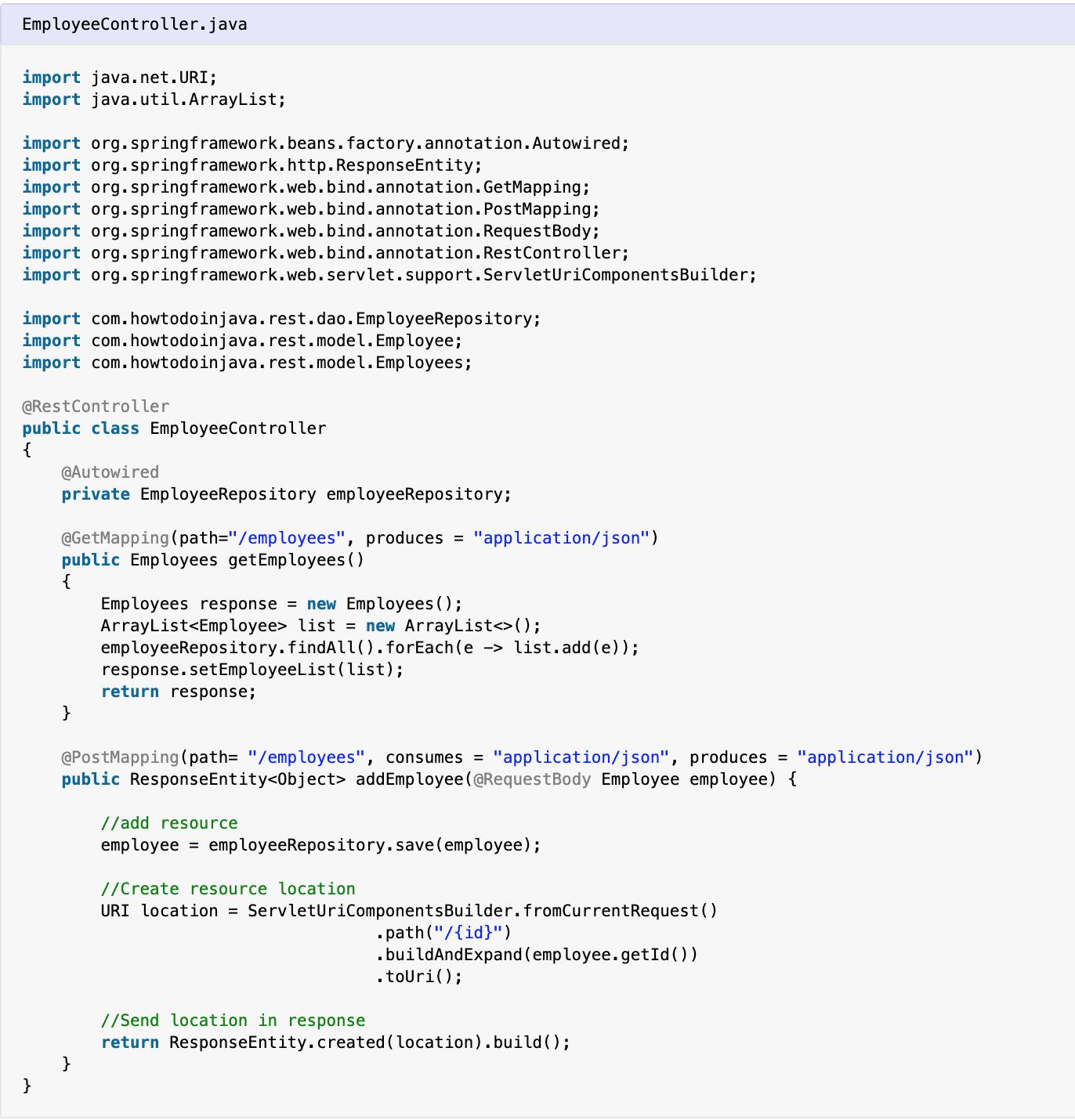Click 'public class EmployeeController' declaration
This screenshot has height=1120, width=1075.
click(174, 428)
